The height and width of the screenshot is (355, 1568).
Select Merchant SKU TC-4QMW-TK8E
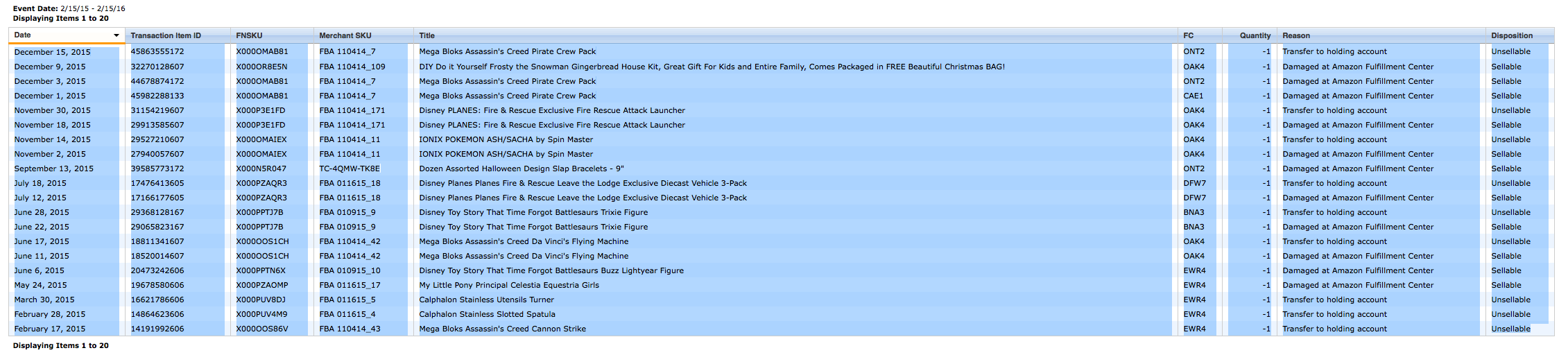[350, 168]
